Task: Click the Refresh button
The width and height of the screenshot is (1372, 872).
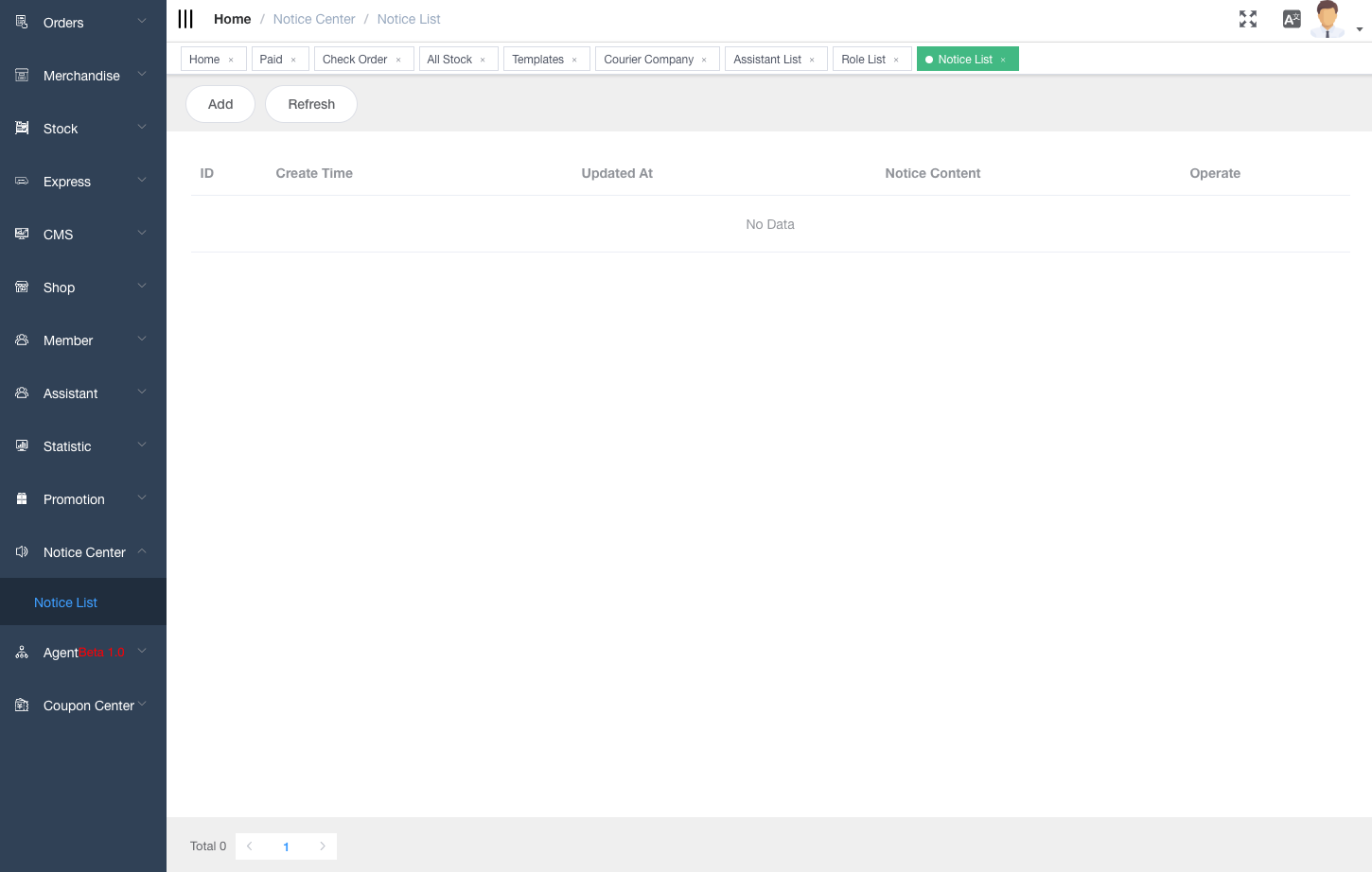Action: [310, 104]
